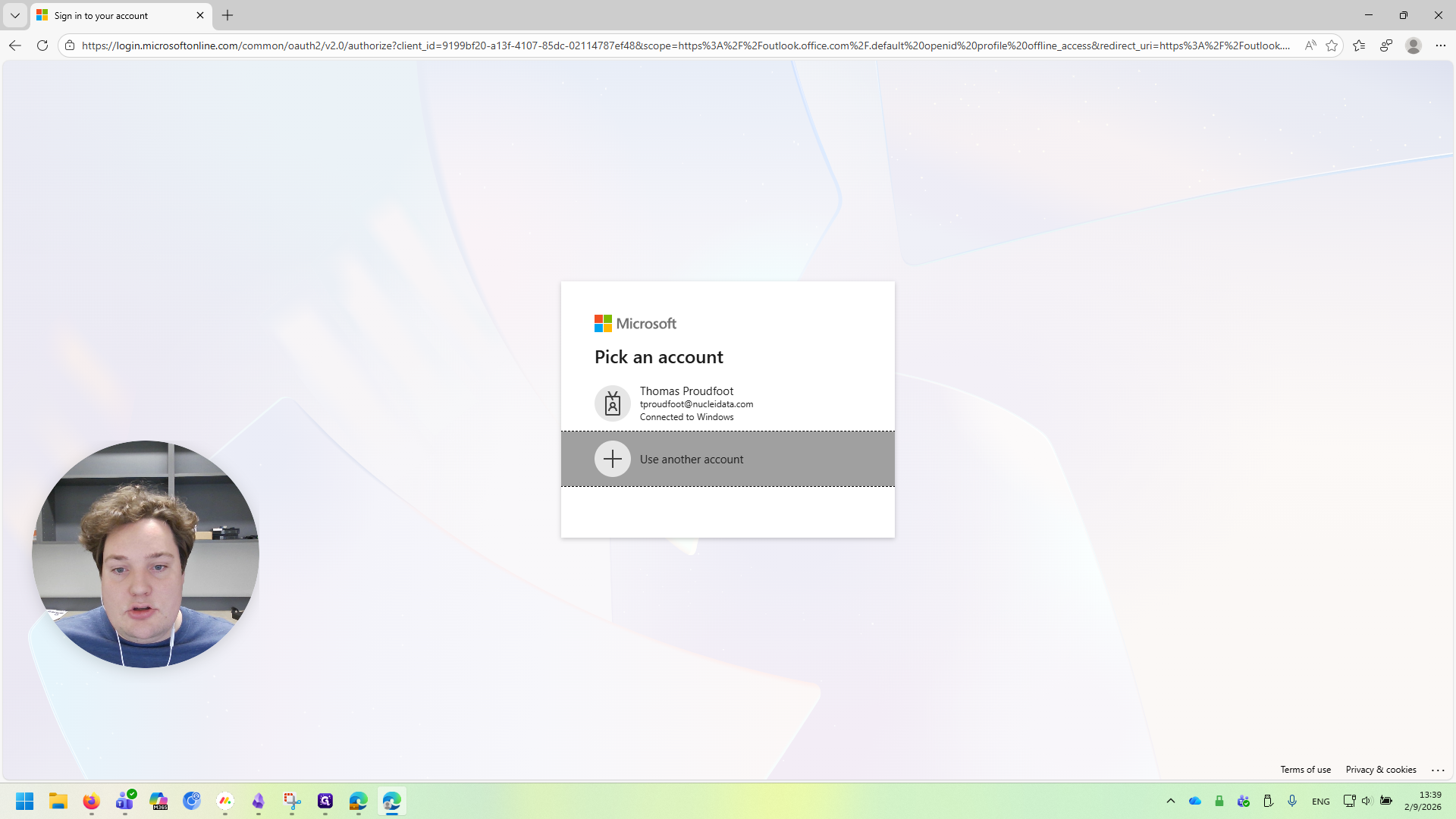Screen dimensions: 1456x819
Task: Open Microsoft 365 Copilot from the taskbar
Action: click(158, 801)
